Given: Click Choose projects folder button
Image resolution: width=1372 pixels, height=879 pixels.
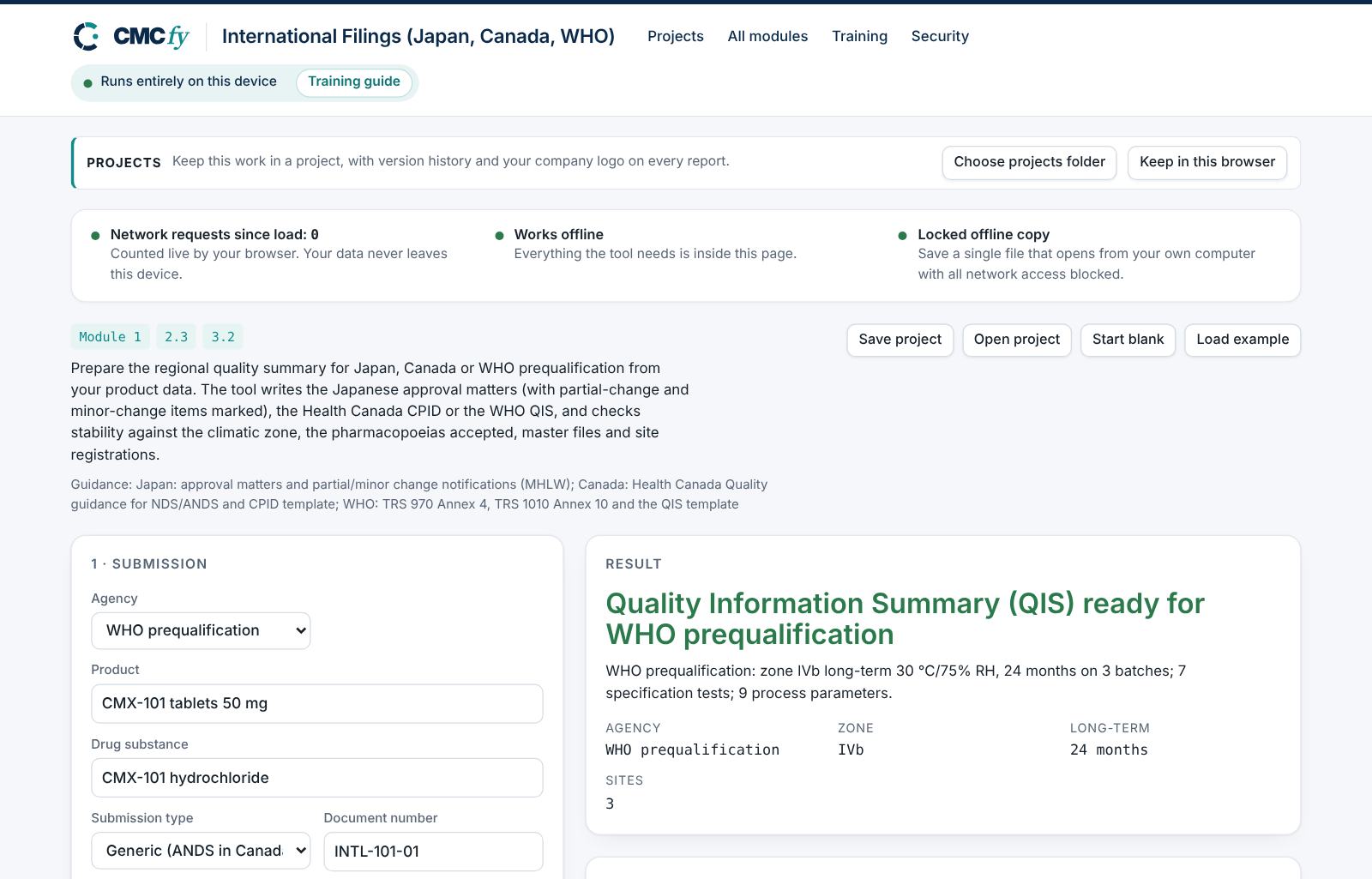Looking at the screenshot, I should tap(1029, 162).
